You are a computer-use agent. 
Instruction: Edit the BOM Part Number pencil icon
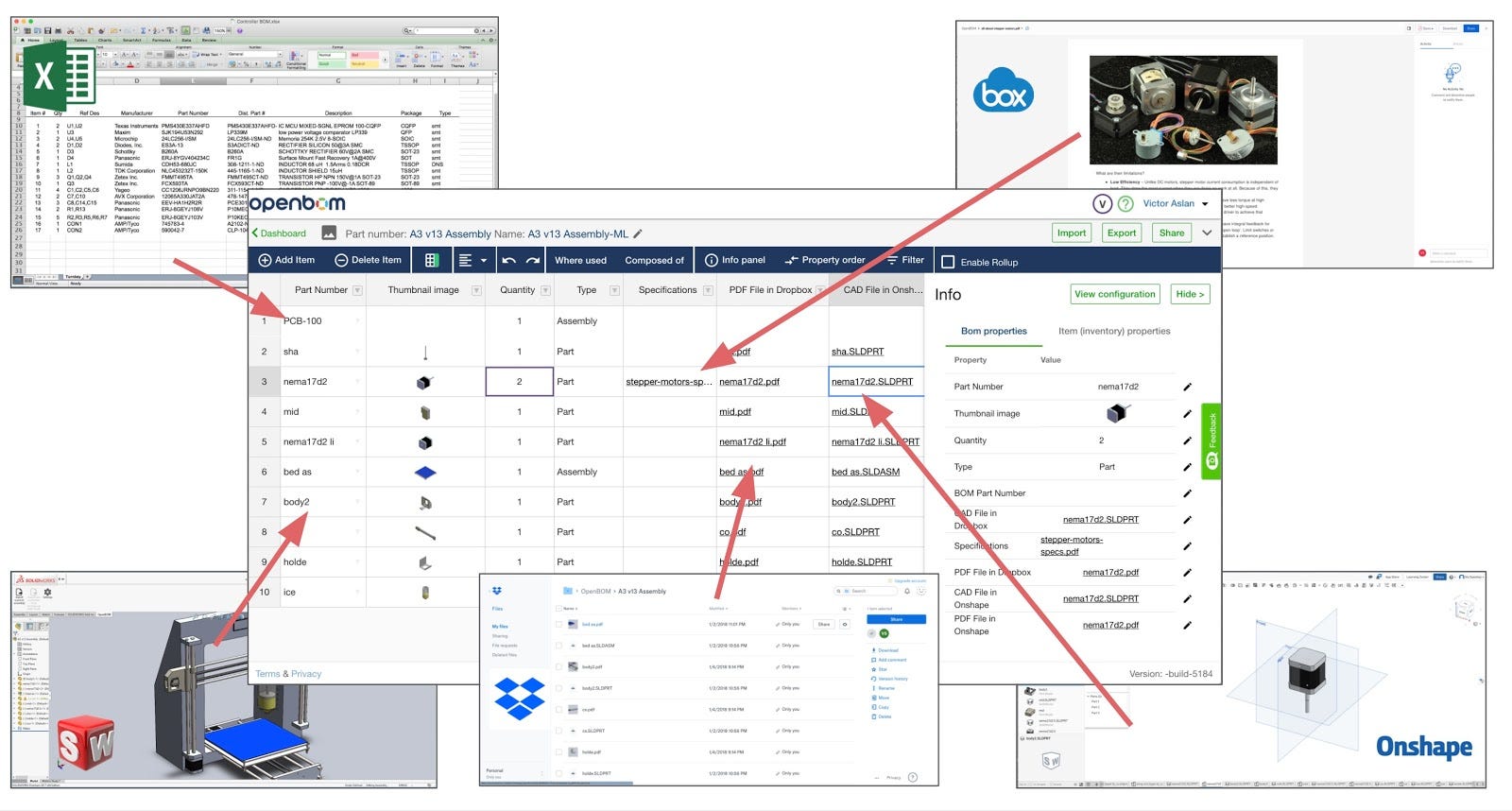(x=1188, y=493)
